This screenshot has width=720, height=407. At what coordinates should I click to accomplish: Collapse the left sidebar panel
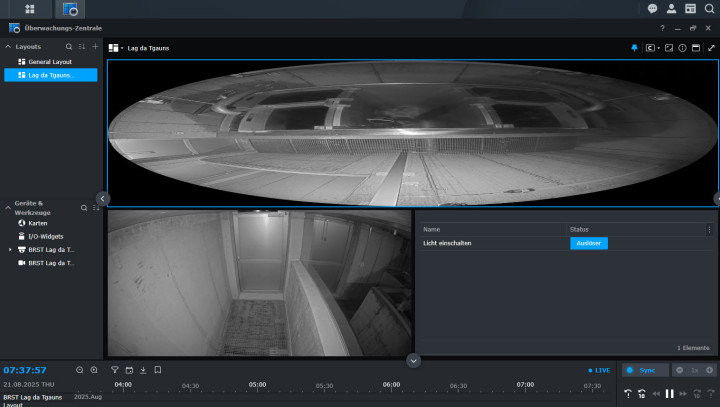click(x=103, y=199)
